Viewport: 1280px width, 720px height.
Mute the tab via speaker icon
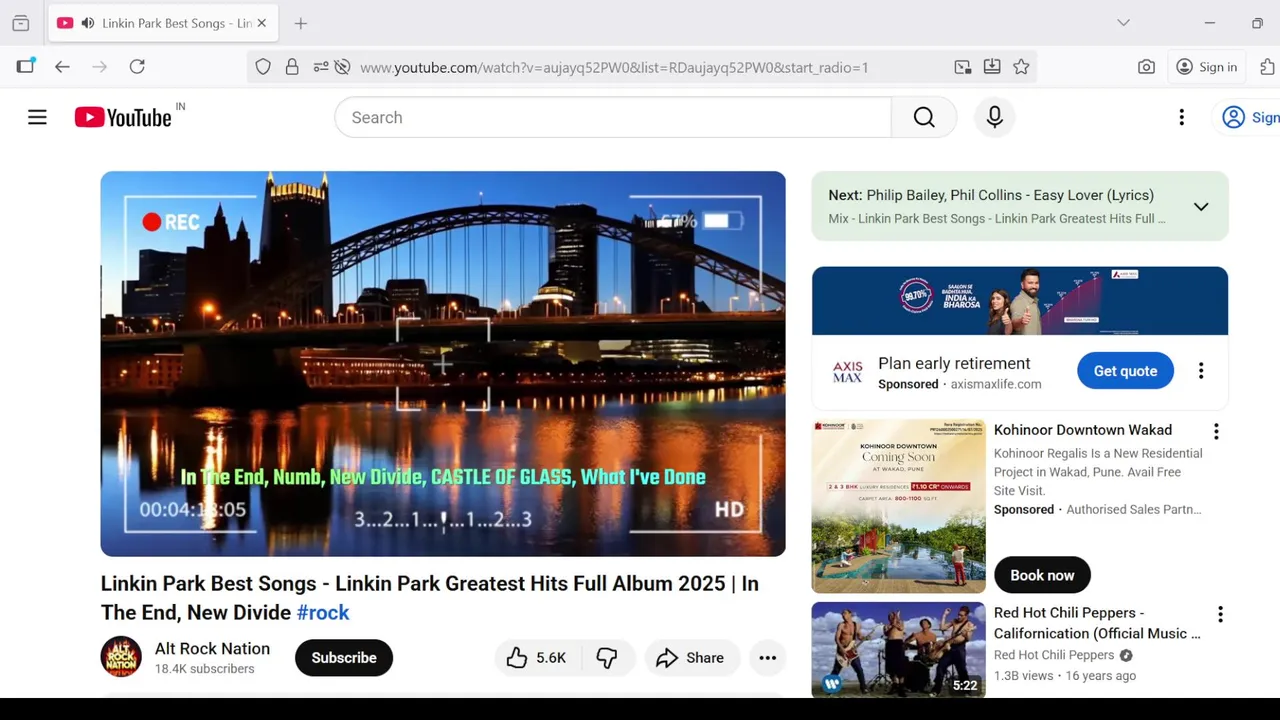(88, 23)
